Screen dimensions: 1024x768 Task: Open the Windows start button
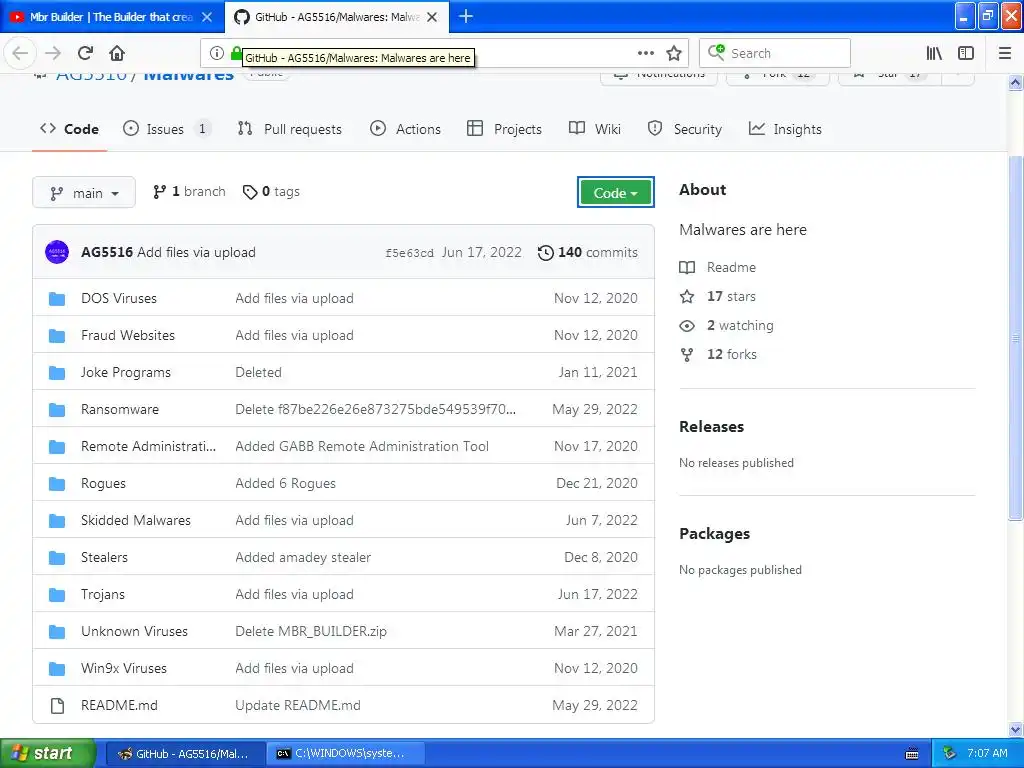[47, 753]
